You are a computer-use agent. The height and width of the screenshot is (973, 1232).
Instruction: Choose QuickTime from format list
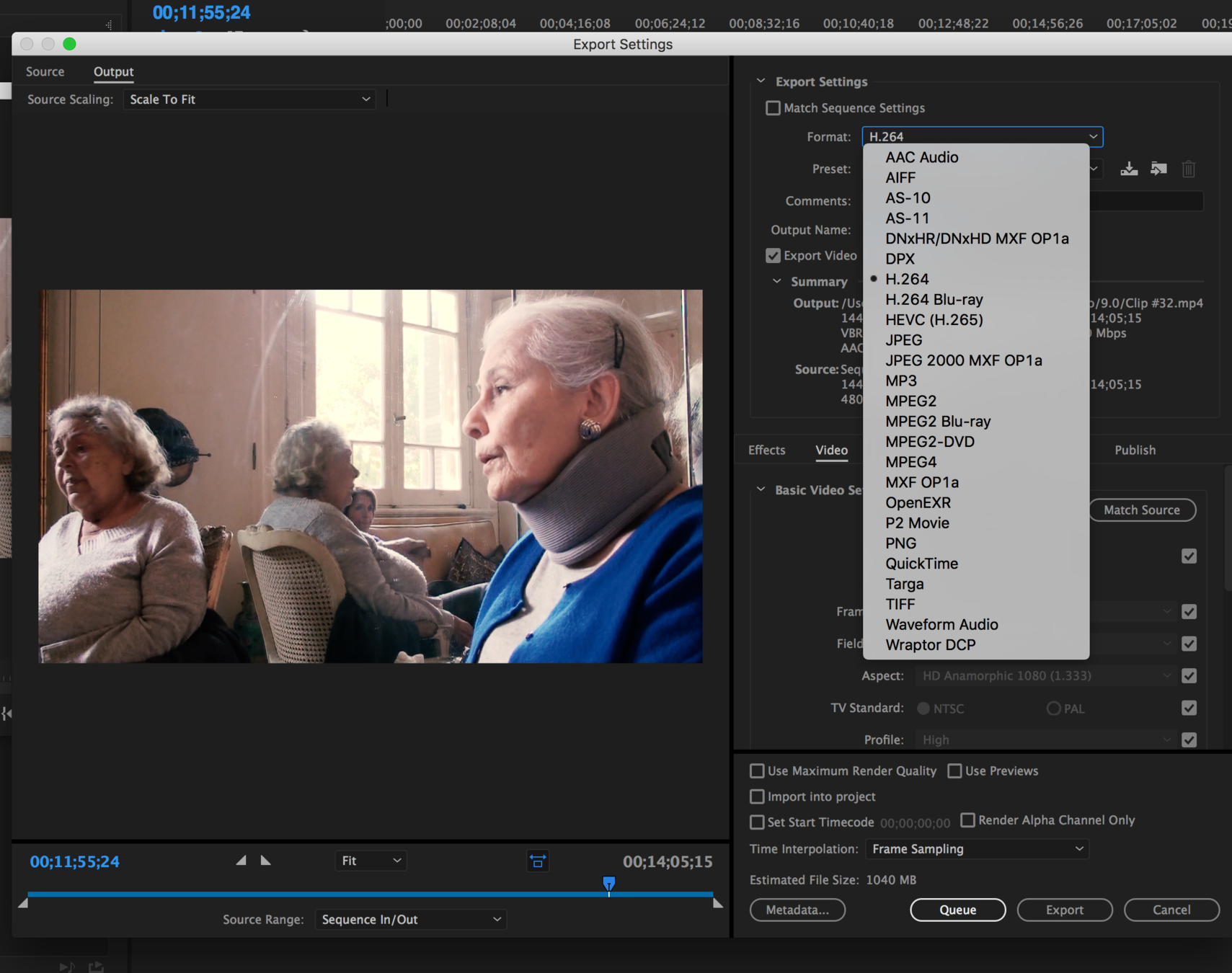[976, 564]
